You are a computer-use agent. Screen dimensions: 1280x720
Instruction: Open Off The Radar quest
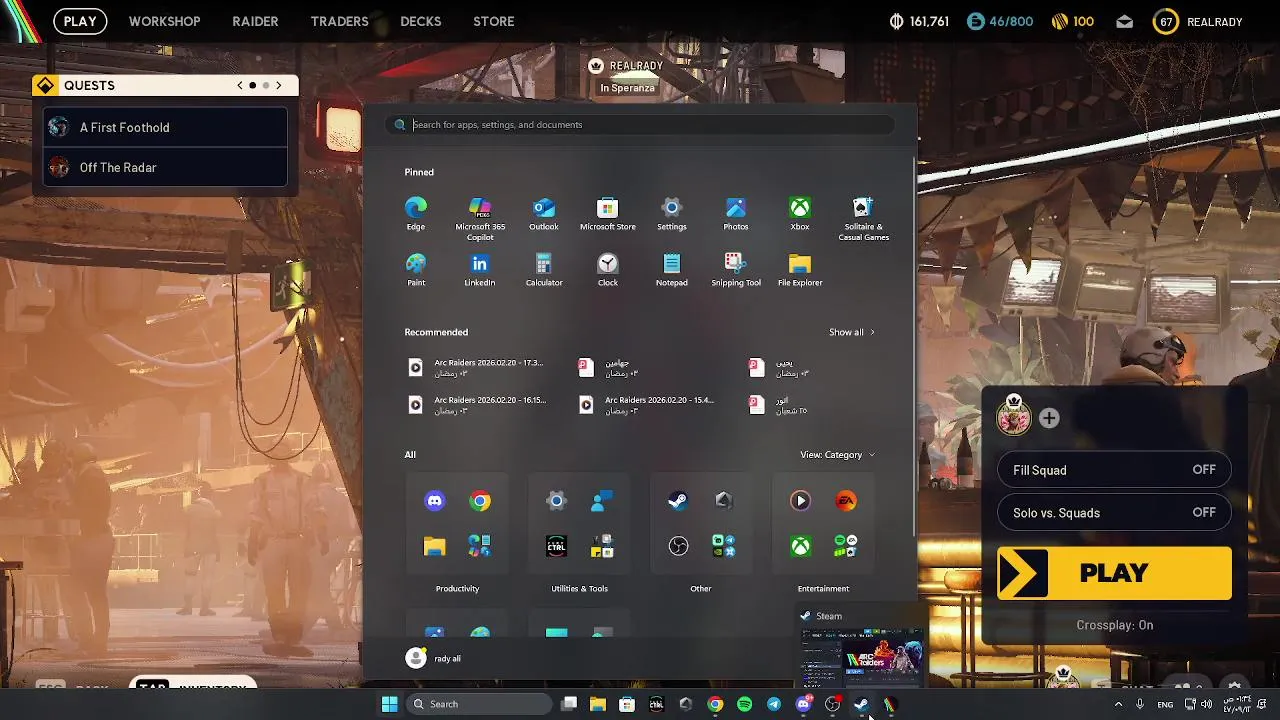click(x=166, y=167)
